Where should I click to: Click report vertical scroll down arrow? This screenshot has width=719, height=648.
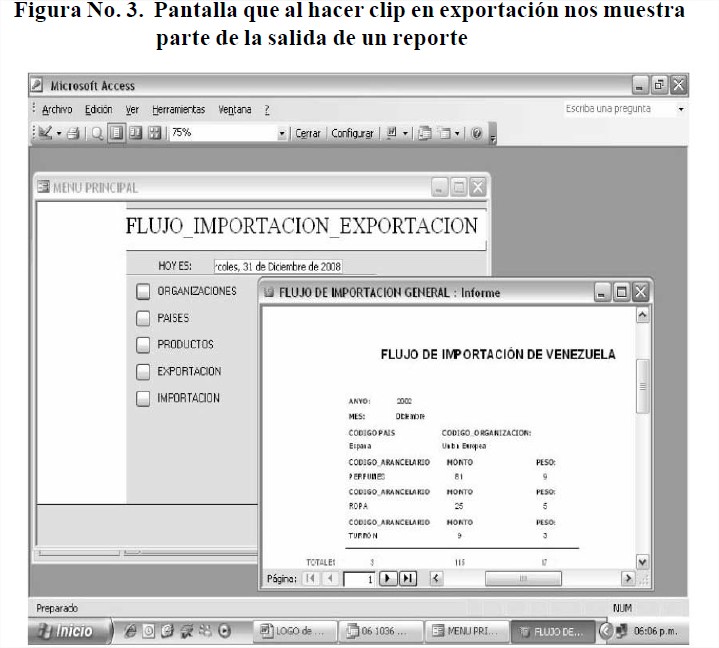[642, 561]
